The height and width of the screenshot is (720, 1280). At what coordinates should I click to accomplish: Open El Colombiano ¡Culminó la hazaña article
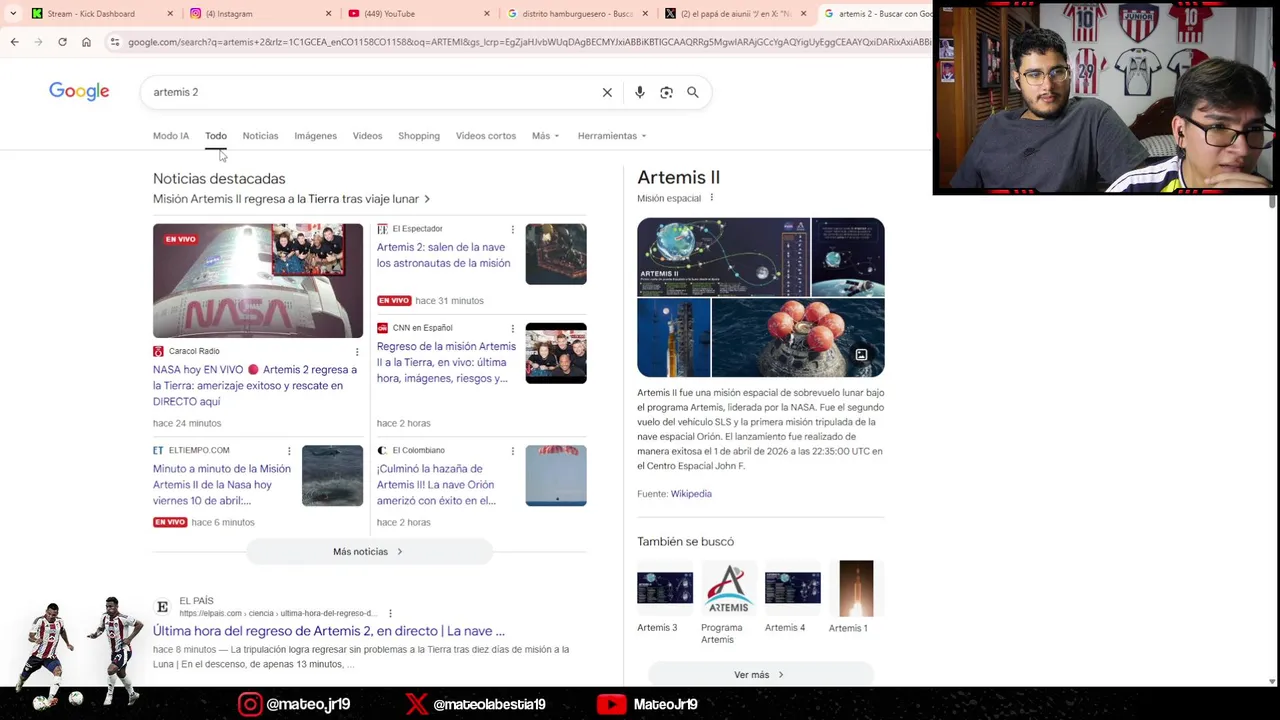click(436, 485)
